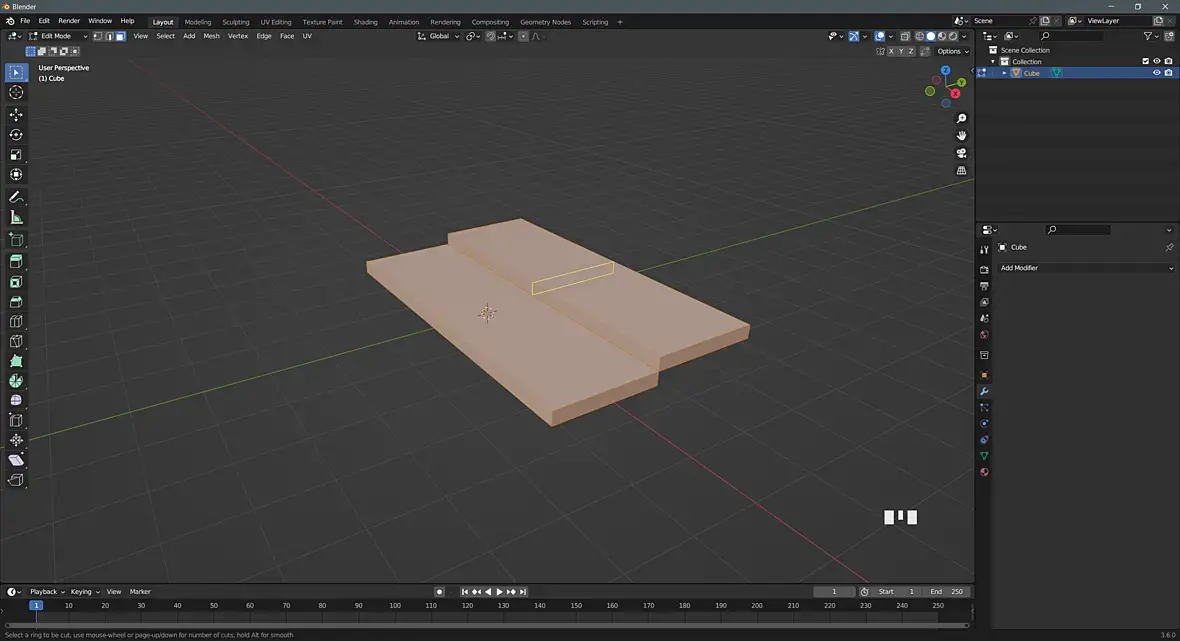Activate the Measure tool
1180x641 pixels.
pos(16,217)
